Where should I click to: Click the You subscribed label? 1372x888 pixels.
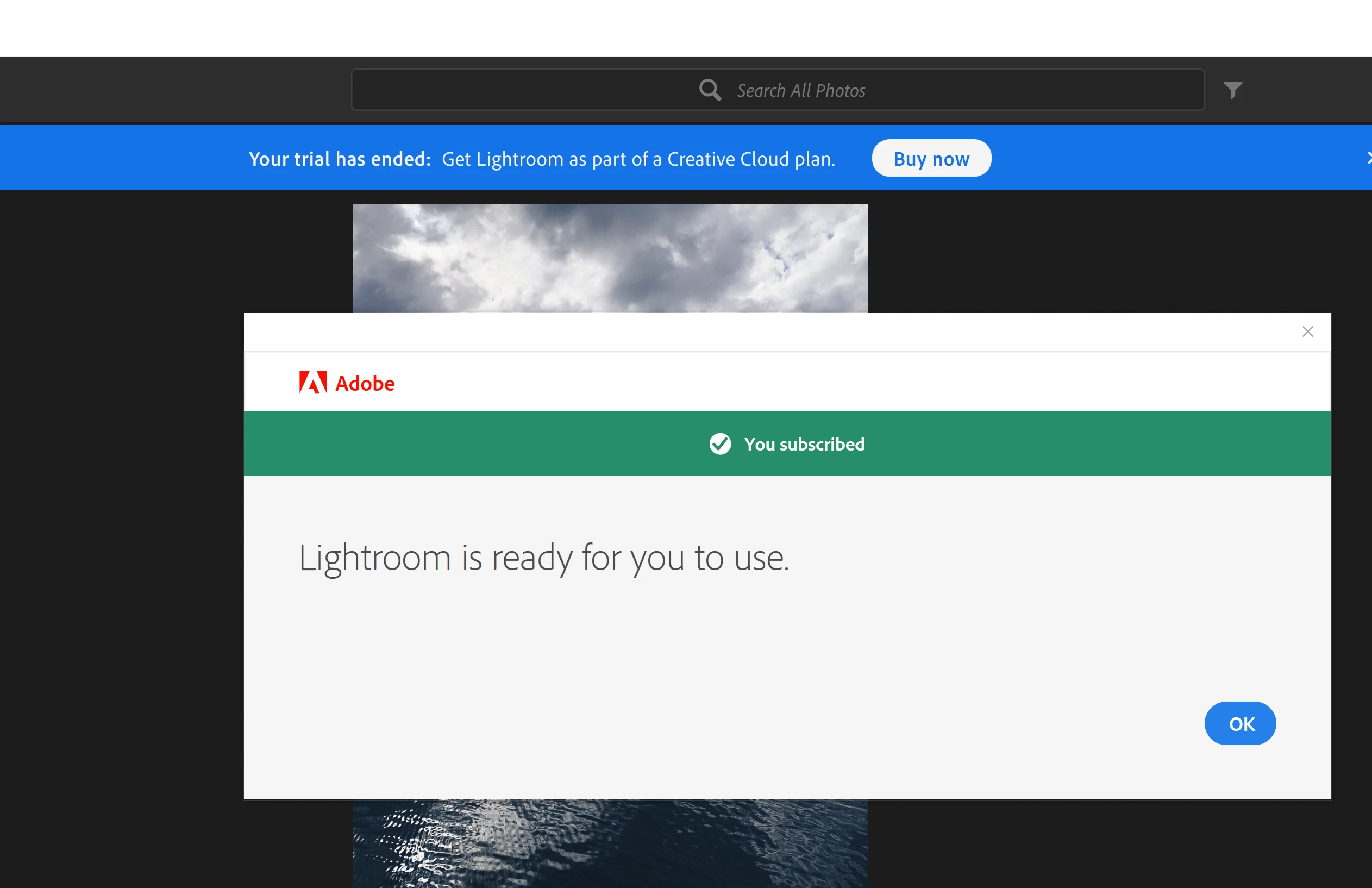[804, 444]
